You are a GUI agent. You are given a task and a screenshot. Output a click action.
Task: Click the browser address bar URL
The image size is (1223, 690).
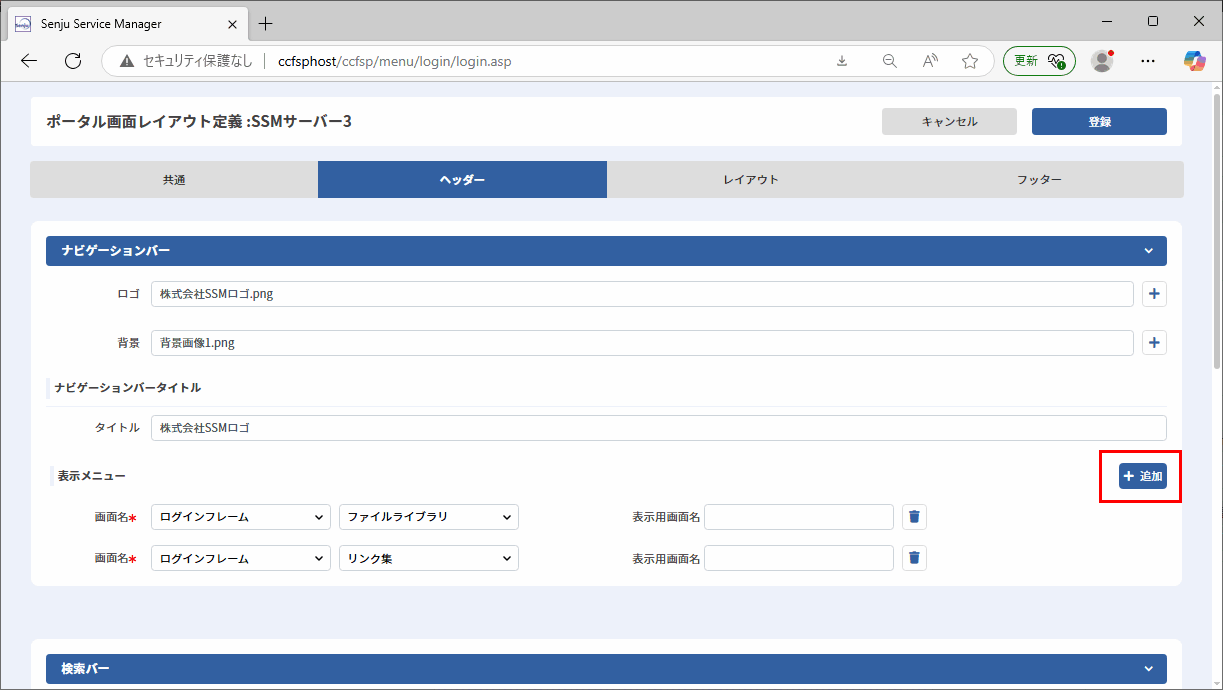click(395, 61)
